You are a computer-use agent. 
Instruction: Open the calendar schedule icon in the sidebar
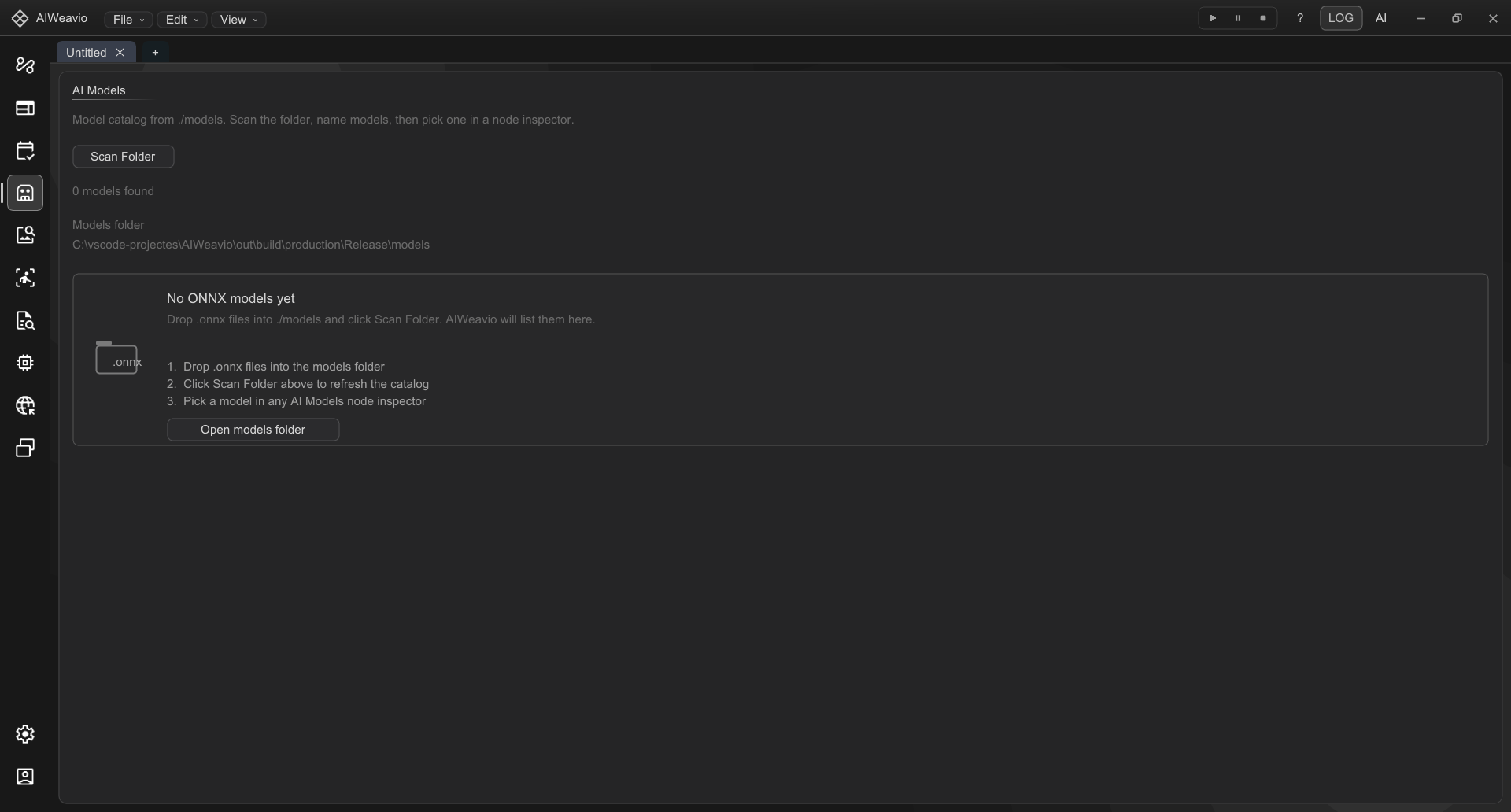click(25, 150)
